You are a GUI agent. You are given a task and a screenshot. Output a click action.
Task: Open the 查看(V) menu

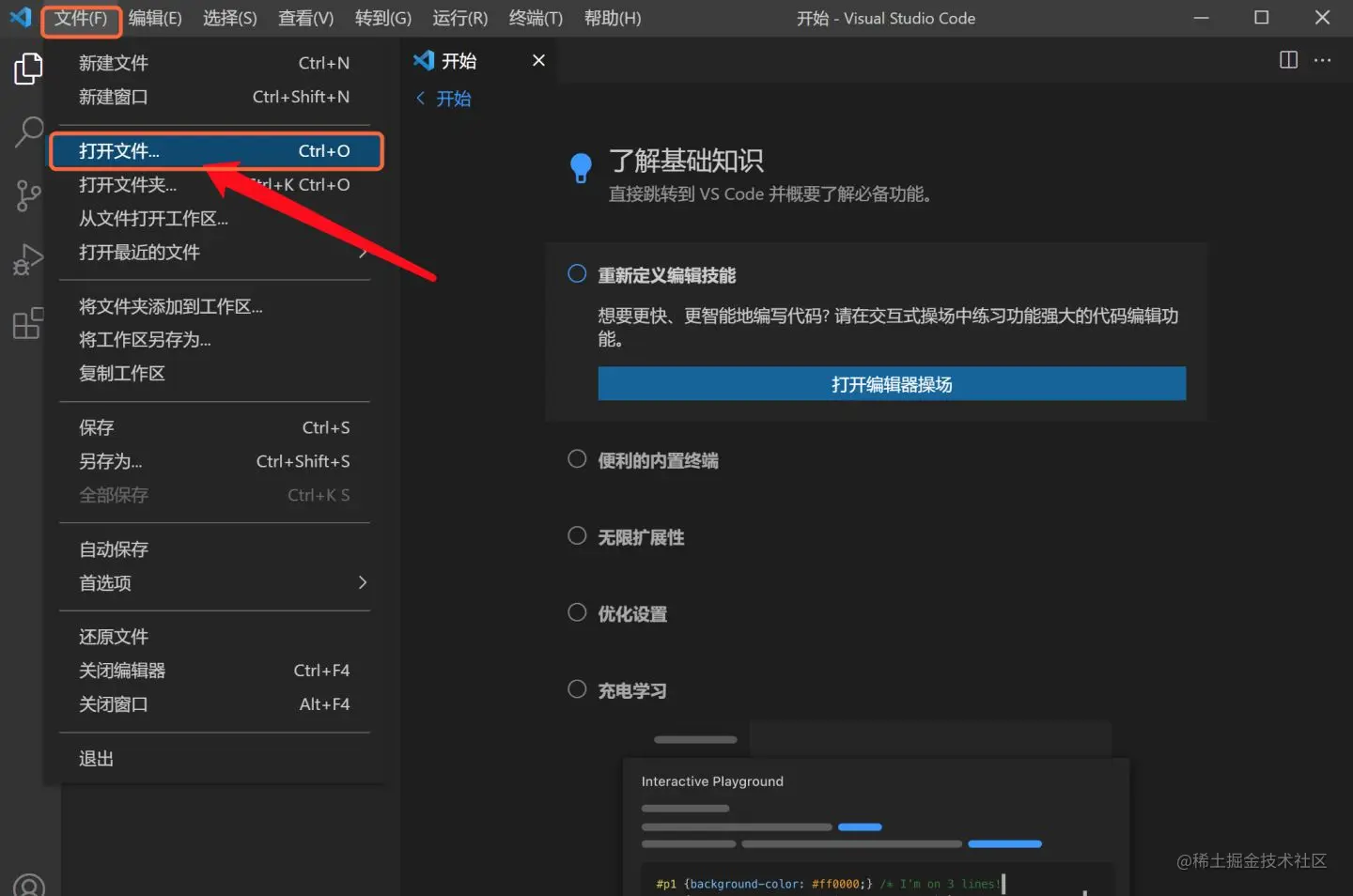(306, 18)
